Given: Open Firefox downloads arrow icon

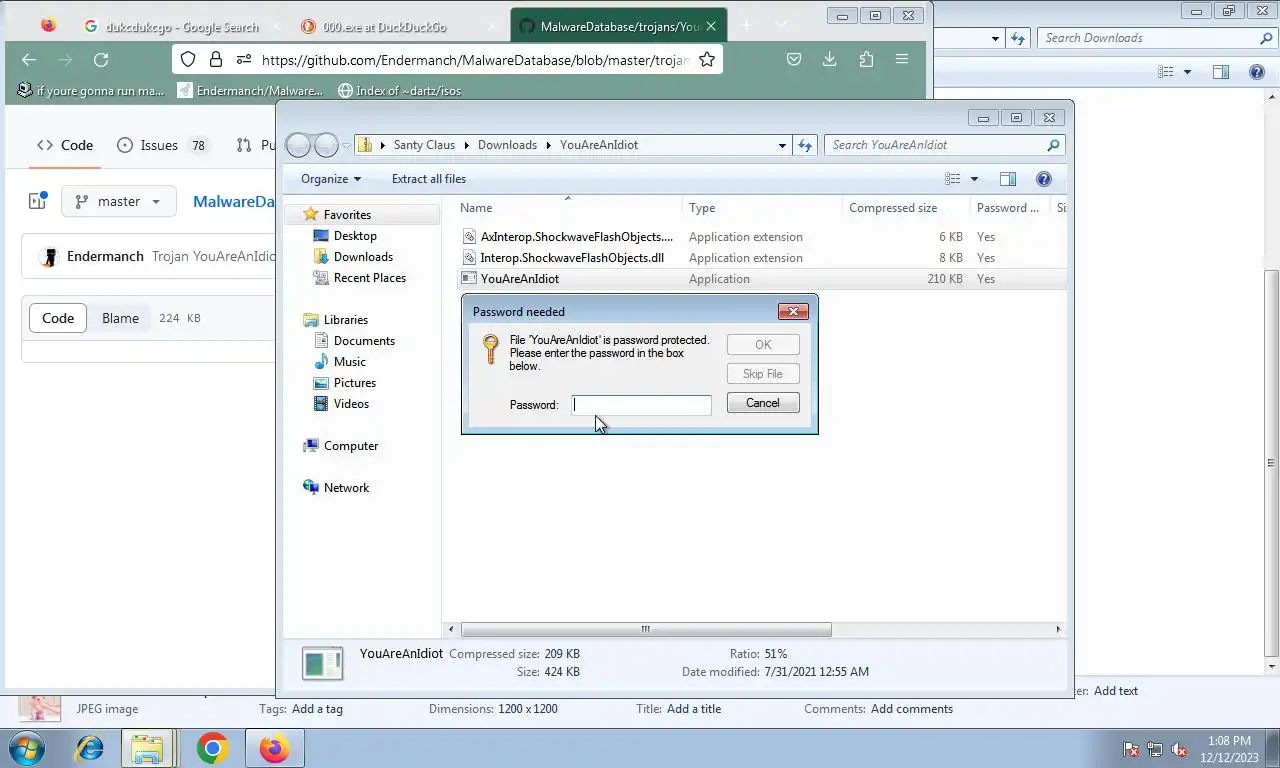Looking at the screenshot, I should click(829, 60).
